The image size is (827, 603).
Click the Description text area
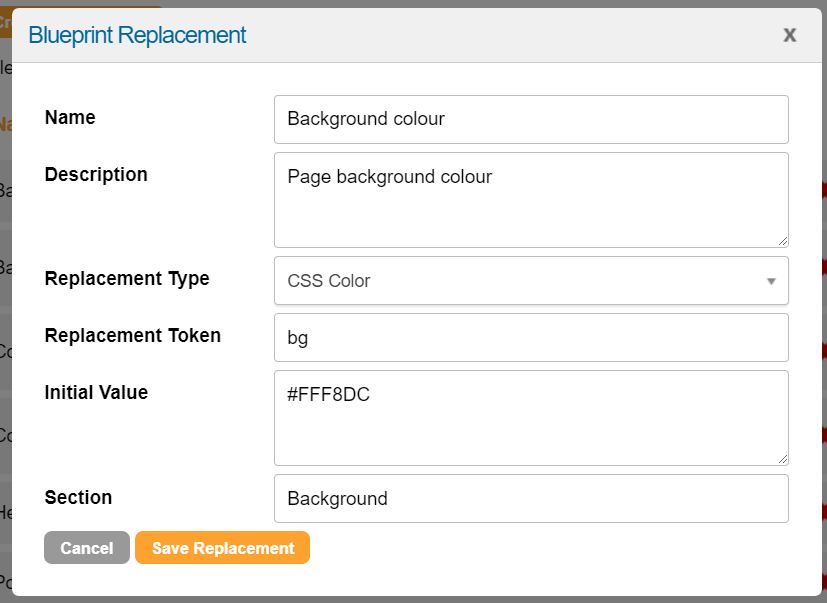[530, 199]
